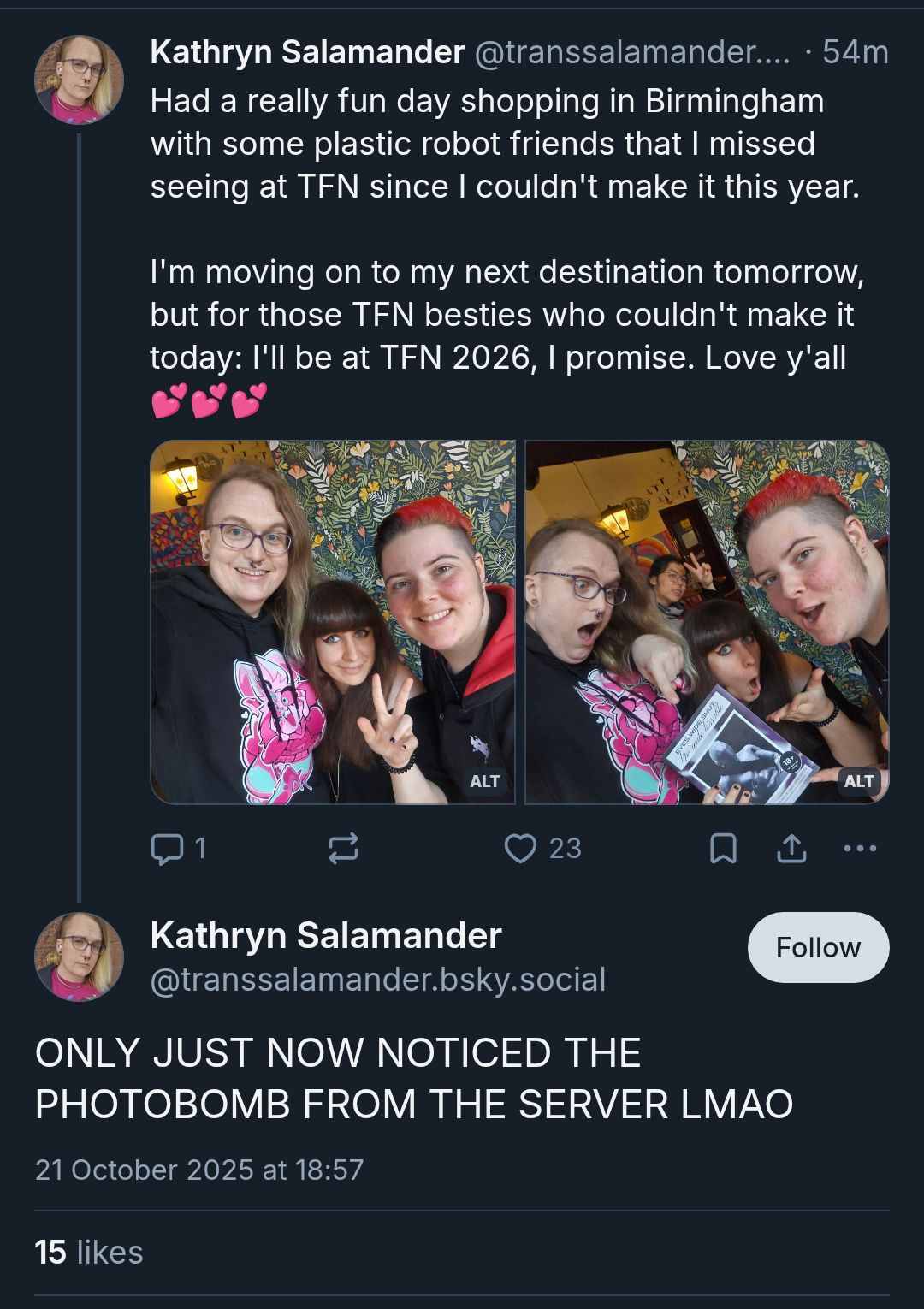The width and height of the screenshot is (924, 1309).
Task: Open the @transsalamander.bsky.social handle link
Action: (x=378, y=980)
